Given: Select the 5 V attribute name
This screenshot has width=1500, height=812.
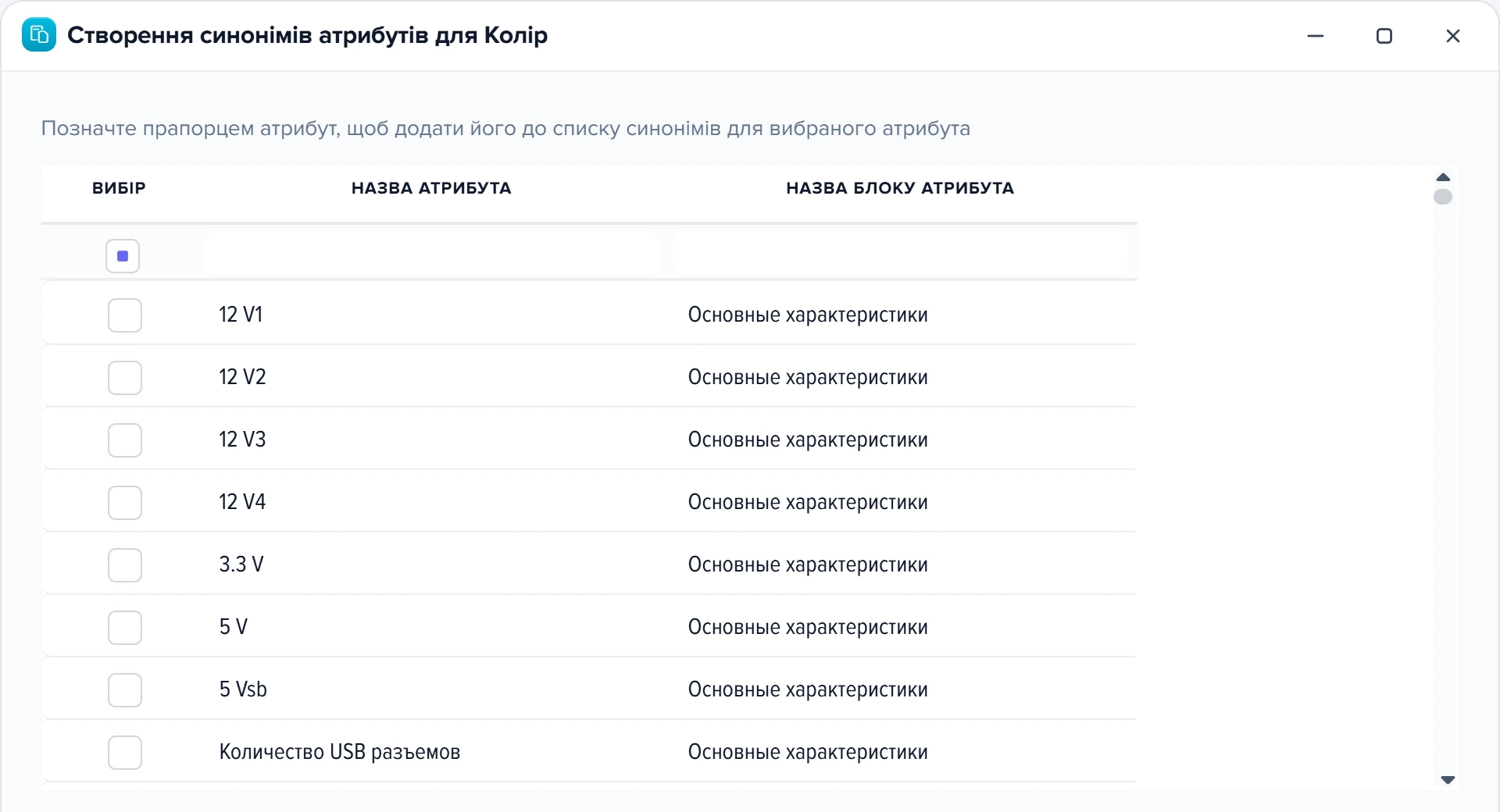Looking at the screenshot, I should point(233,627).
